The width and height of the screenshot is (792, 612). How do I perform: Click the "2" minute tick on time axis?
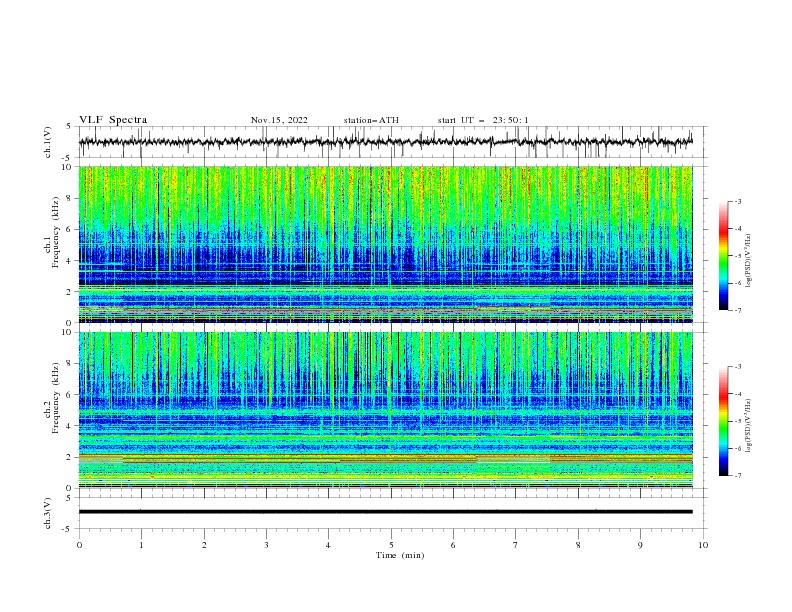(x=204, y=545)
